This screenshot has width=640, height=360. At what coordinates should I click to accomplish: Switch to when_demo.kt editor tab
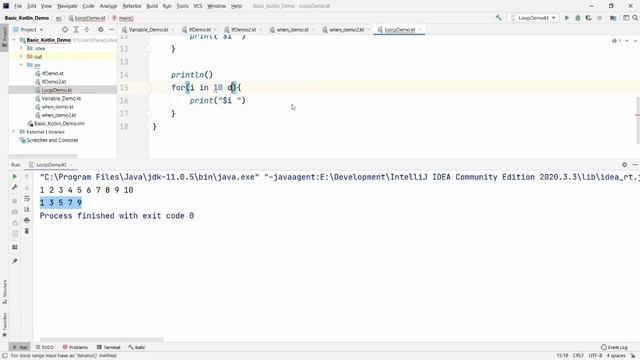292,30
